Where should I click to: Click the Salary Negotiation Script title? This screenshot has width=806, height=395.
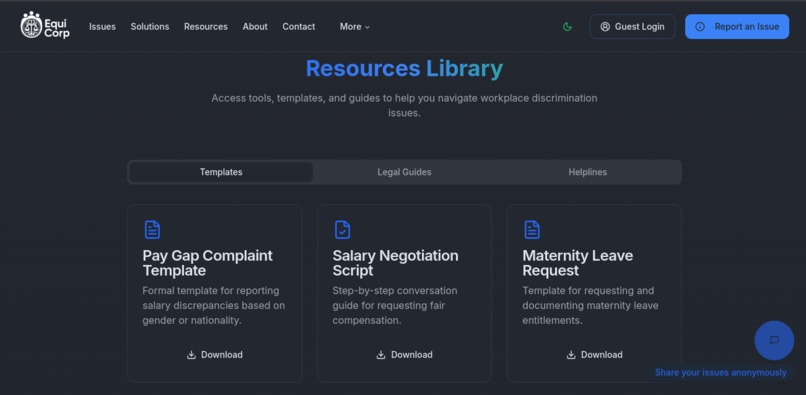click(x=395, y=263)
